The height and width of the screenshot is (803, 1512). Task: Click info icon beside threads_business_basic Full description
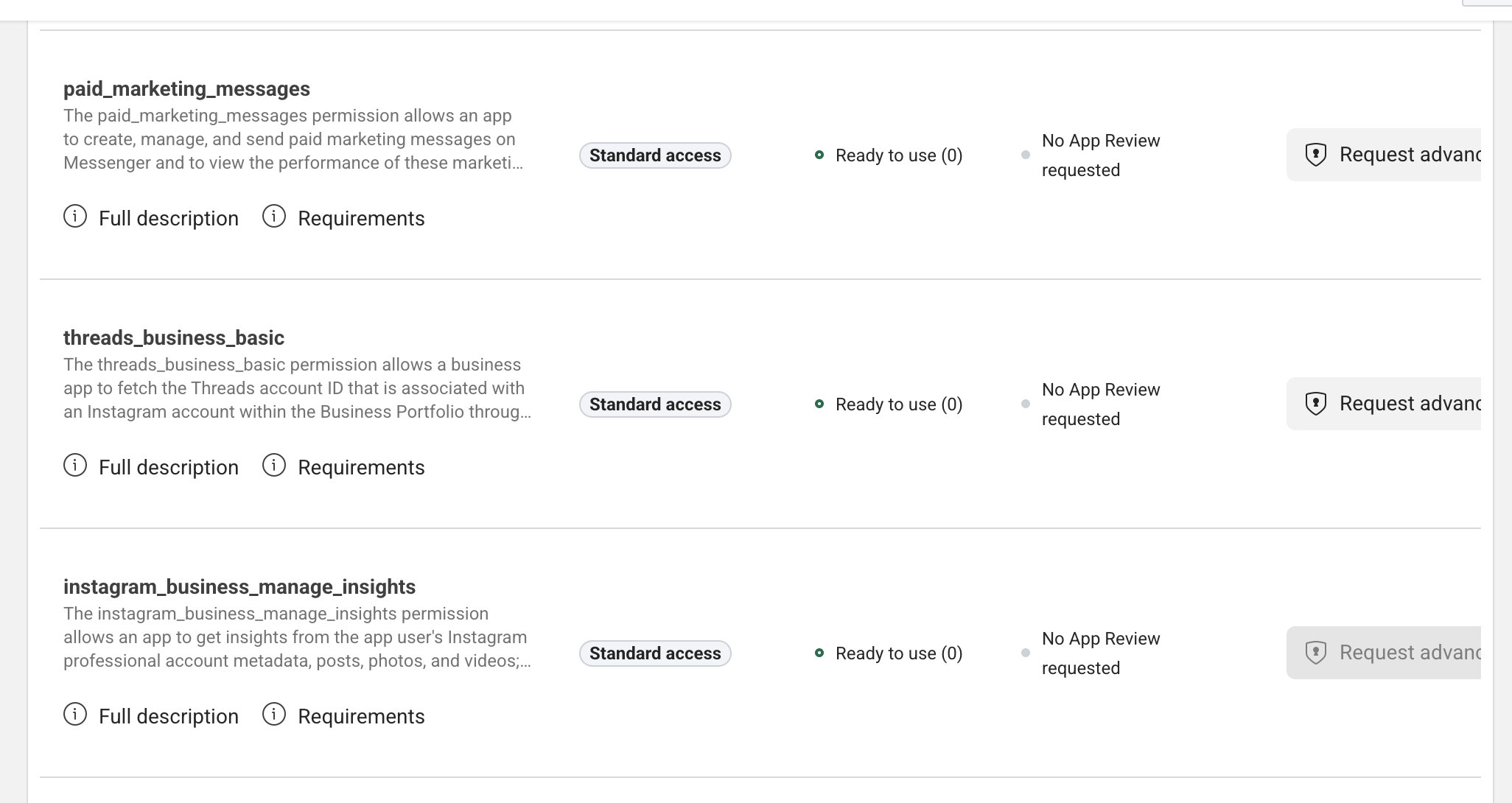[75, 466]
